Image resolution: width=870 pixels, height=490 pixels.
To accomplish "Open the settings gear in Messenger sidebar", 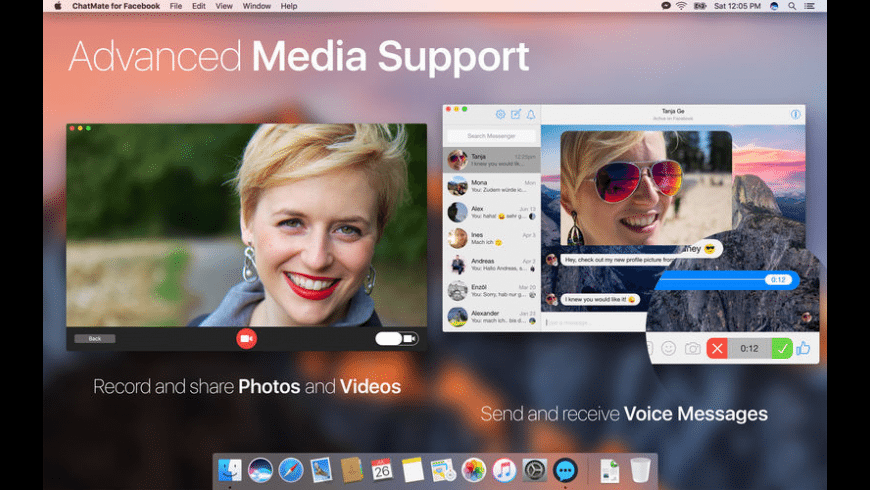I will click(500, 114).
